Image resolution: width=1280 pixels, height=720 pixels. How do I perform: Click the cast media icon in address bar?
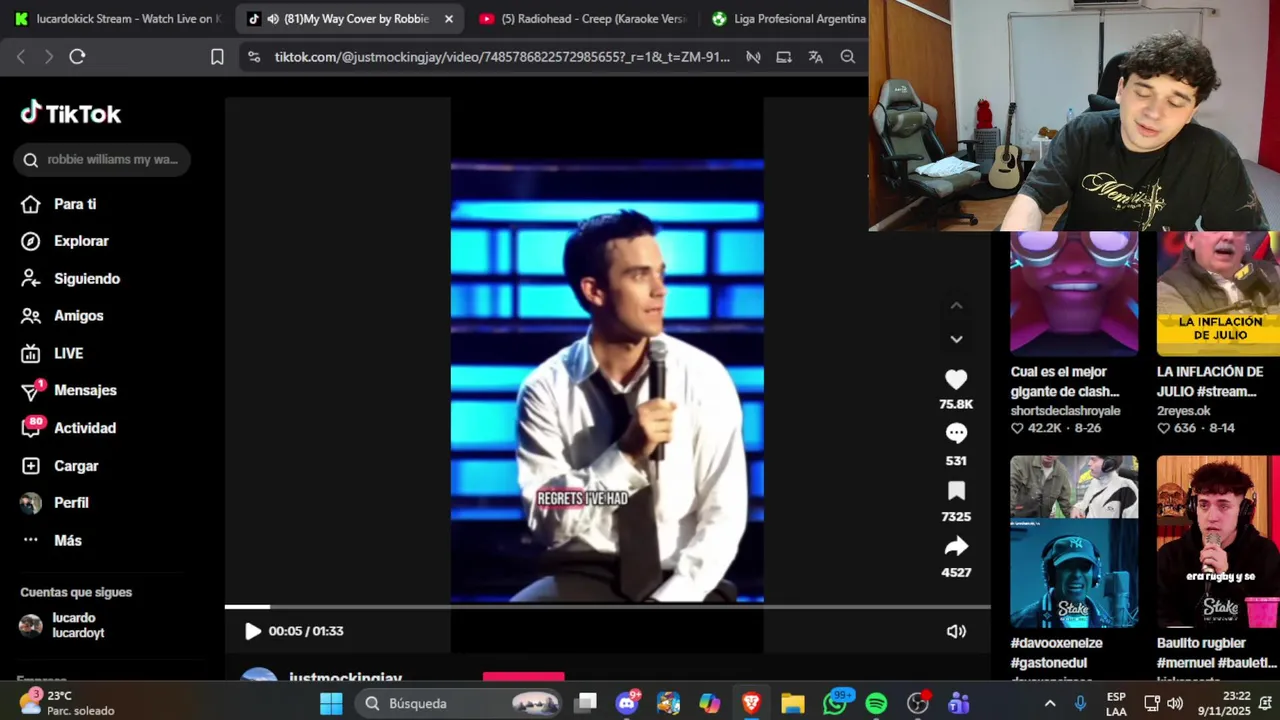(x=783, y=57)
